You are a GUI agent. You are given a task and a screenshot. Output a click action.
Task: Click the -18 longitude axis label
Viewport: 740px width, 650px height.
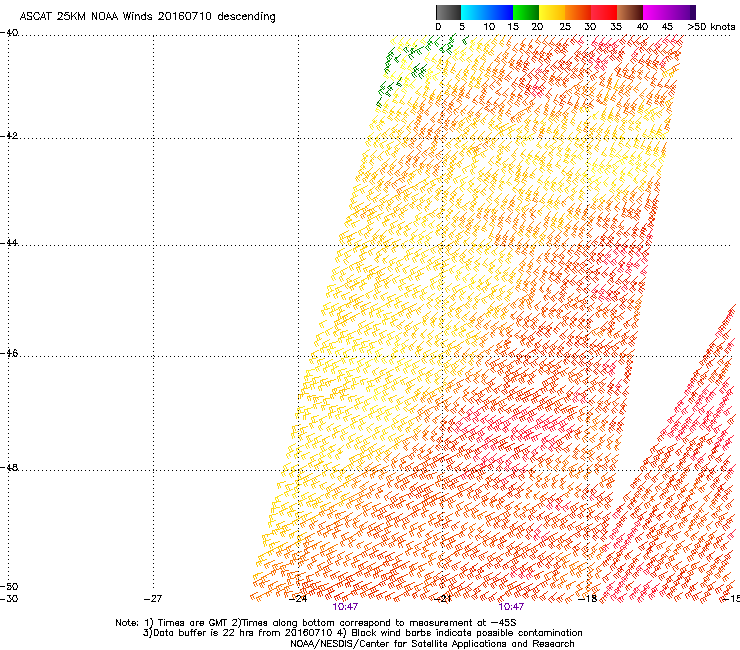tap(588, 599)
